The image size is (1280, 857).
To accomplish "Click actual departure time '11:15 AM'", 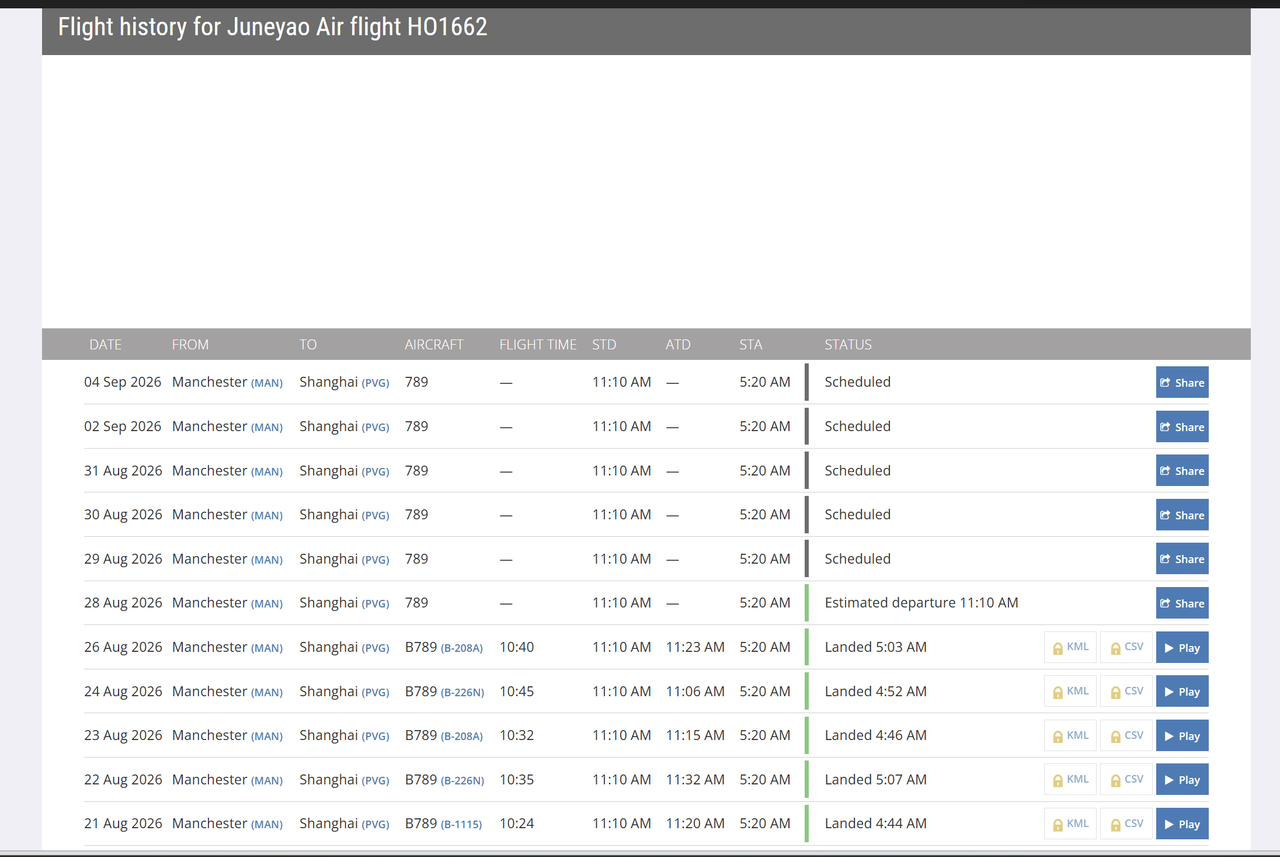I will tap(695, 735).
